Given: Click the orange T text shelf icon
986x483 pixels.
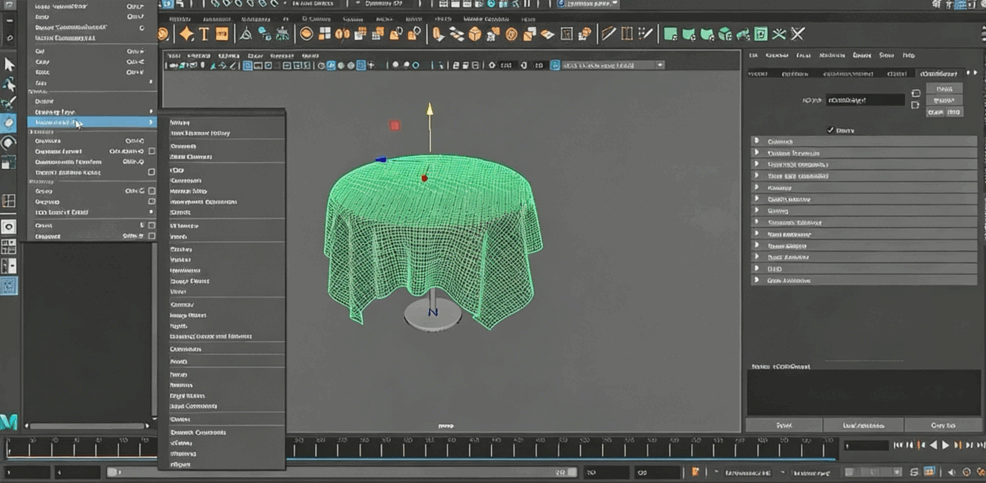Looking at the screenshot, I should pyautogui.click(x=204, y=34).
